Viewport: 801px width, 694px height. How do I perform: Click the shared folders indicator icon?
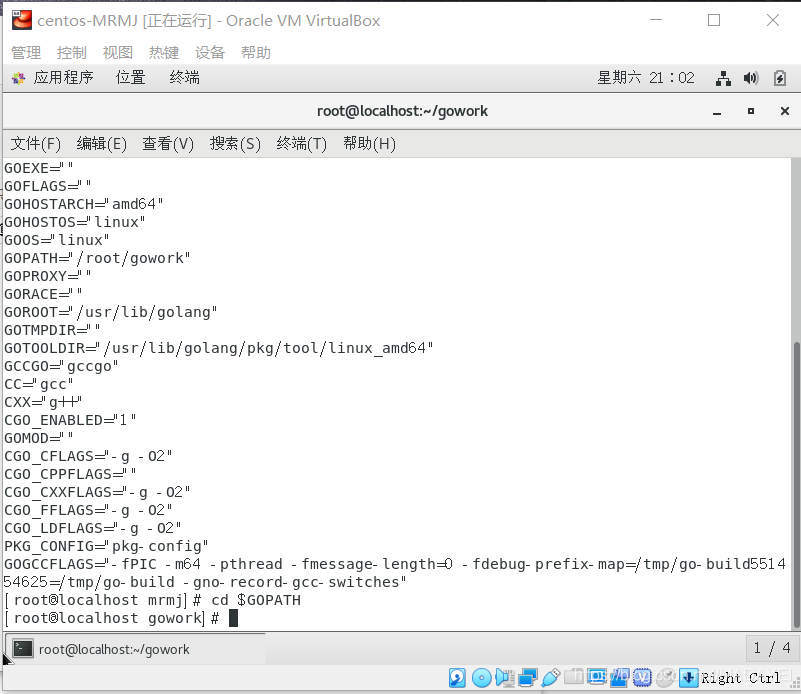574,677
